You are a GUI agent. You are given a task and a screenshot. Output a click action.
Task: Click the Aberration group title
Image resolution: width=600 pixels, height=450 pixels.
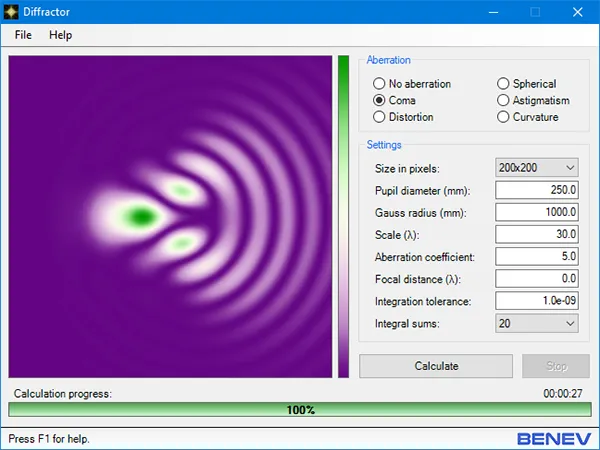click(x=388, y=60)
